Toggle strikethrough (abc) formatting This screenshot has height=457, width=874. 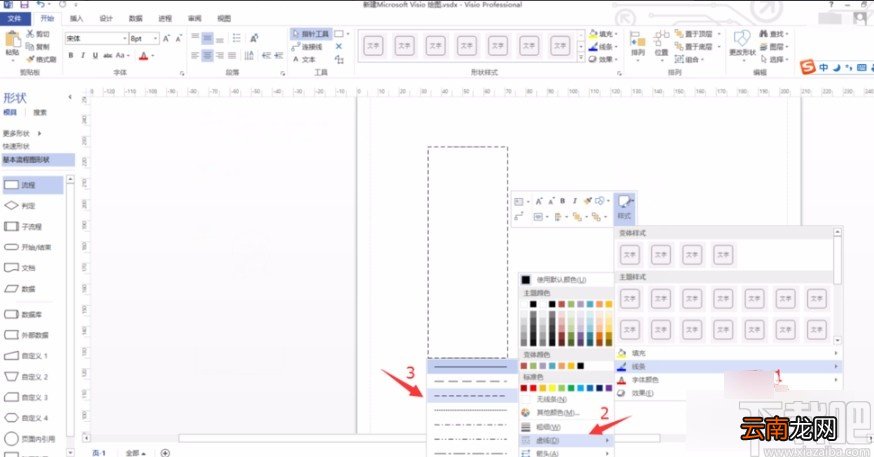(108, 56)
